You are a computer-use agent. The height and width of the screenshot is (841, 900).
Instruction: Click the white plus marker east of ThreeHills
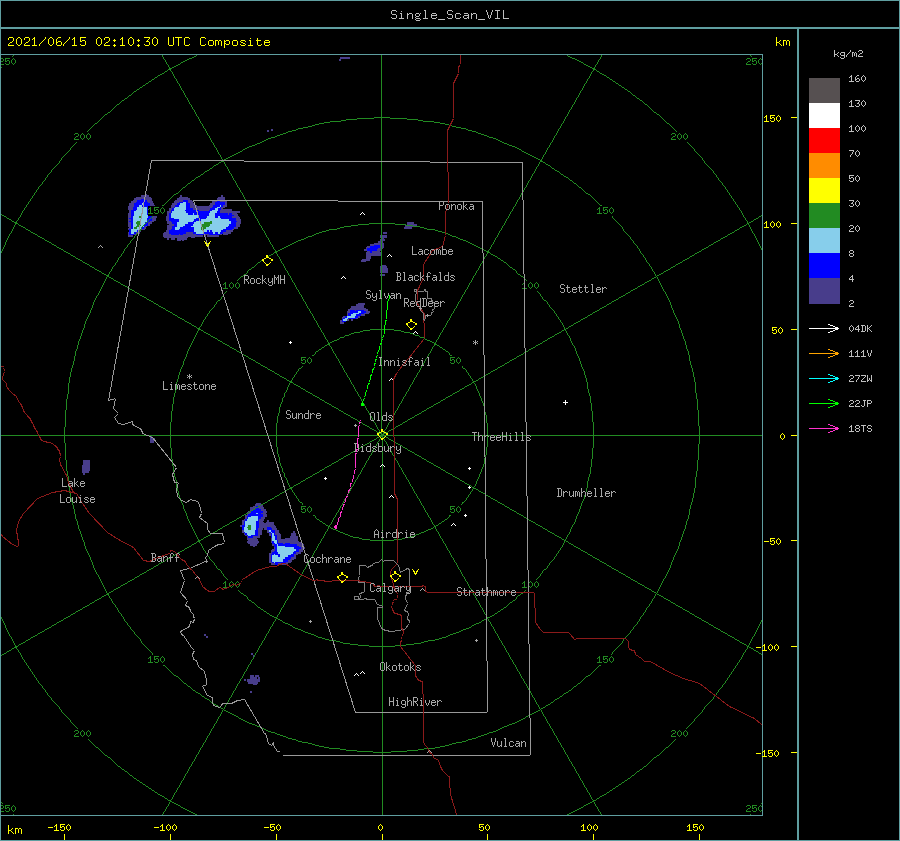point(565,402)
